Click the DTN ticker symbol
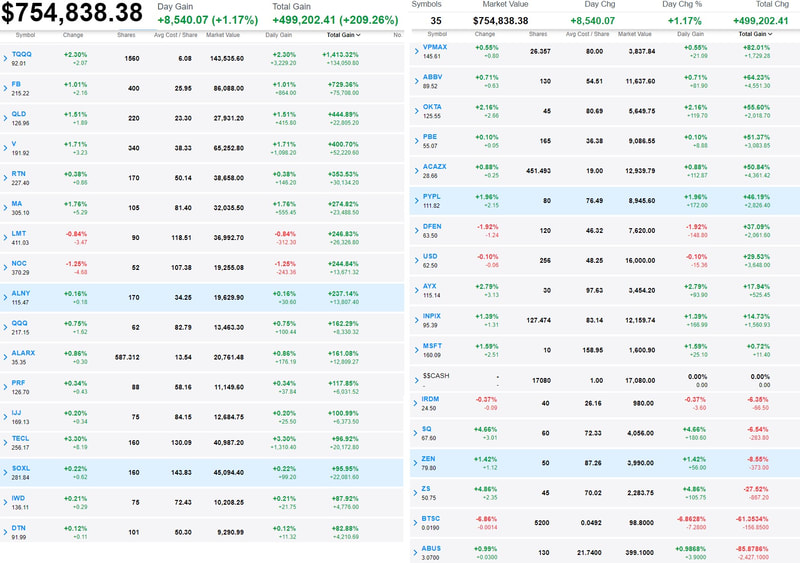This screenshot has height=563, width=800. click(x=18, y=528)
